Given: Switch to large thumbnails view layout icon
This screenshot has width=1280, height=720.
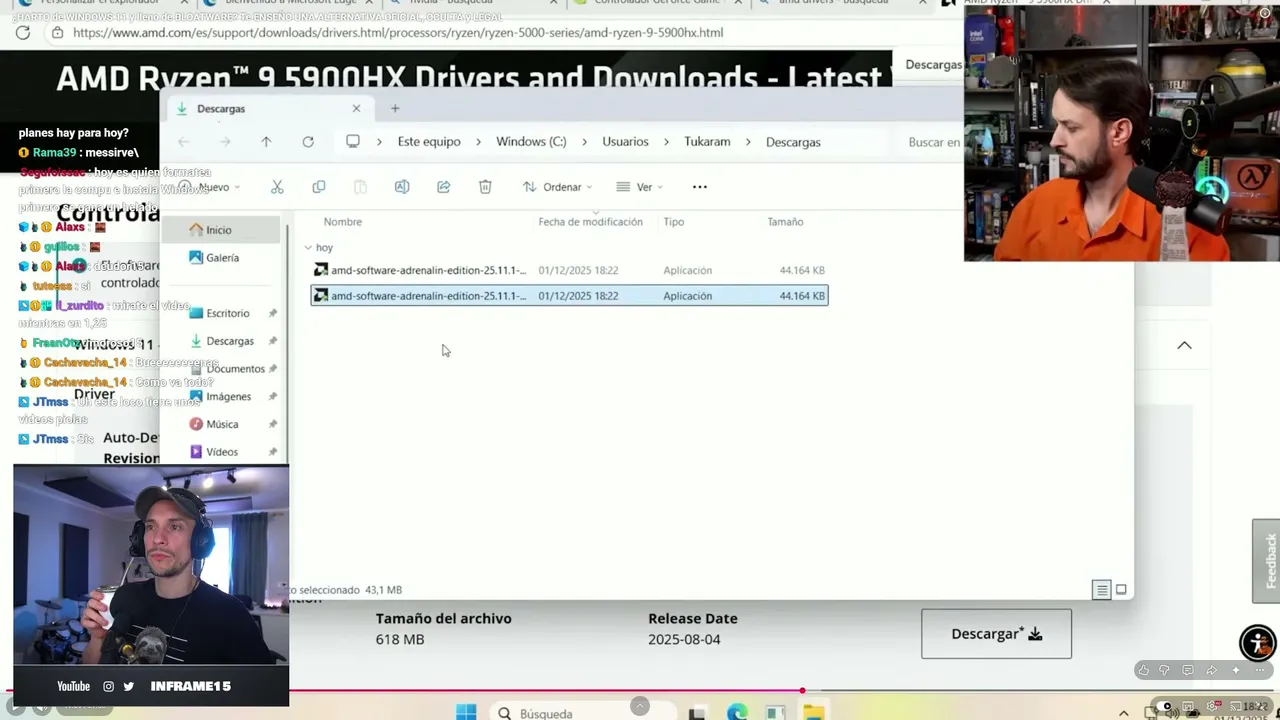Looking at the screenshot, I should click(x=1121, y=590).
